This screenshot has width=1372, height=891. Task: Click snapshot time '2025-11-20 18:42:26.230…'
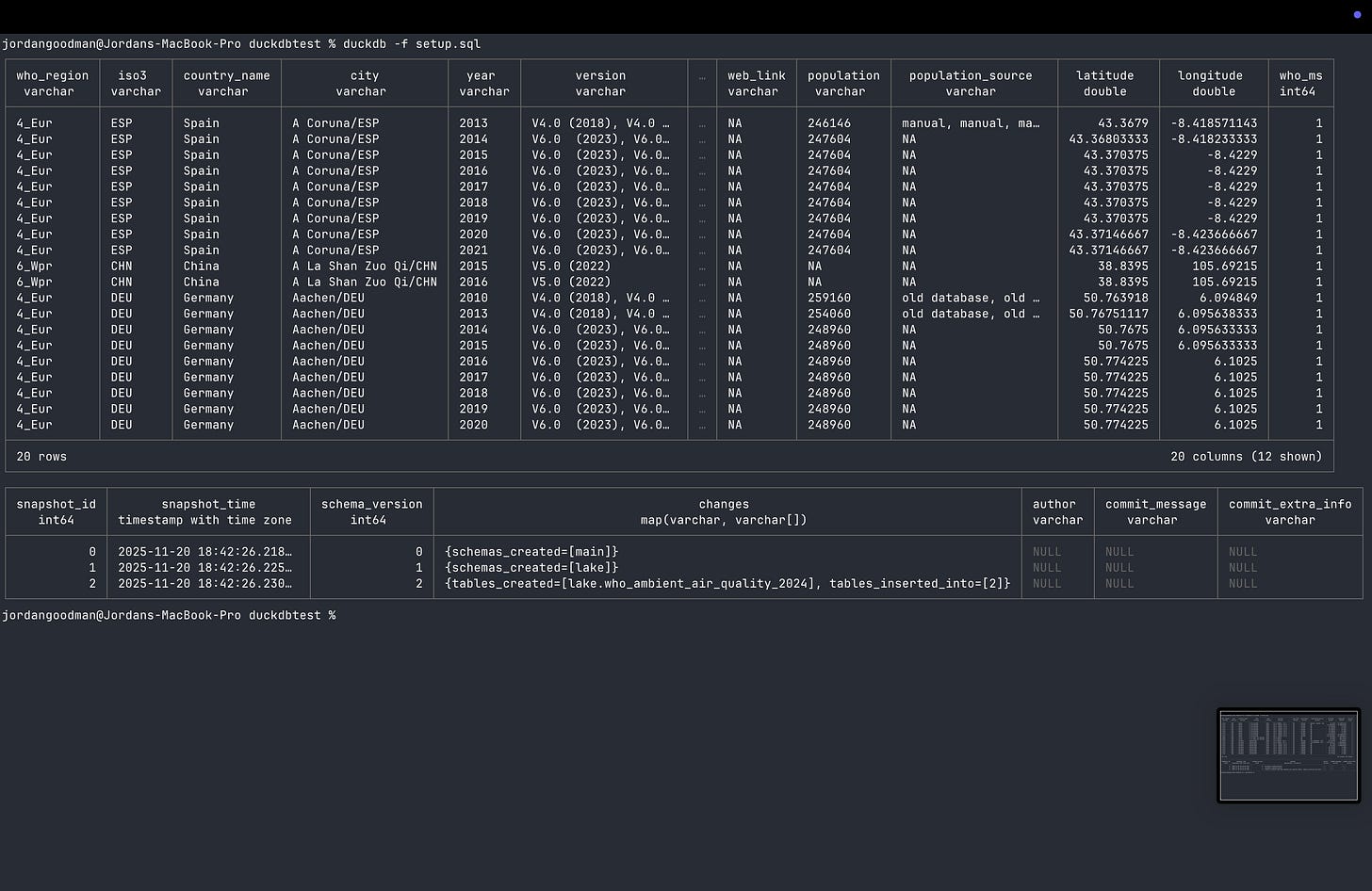(x=204, y=584)
